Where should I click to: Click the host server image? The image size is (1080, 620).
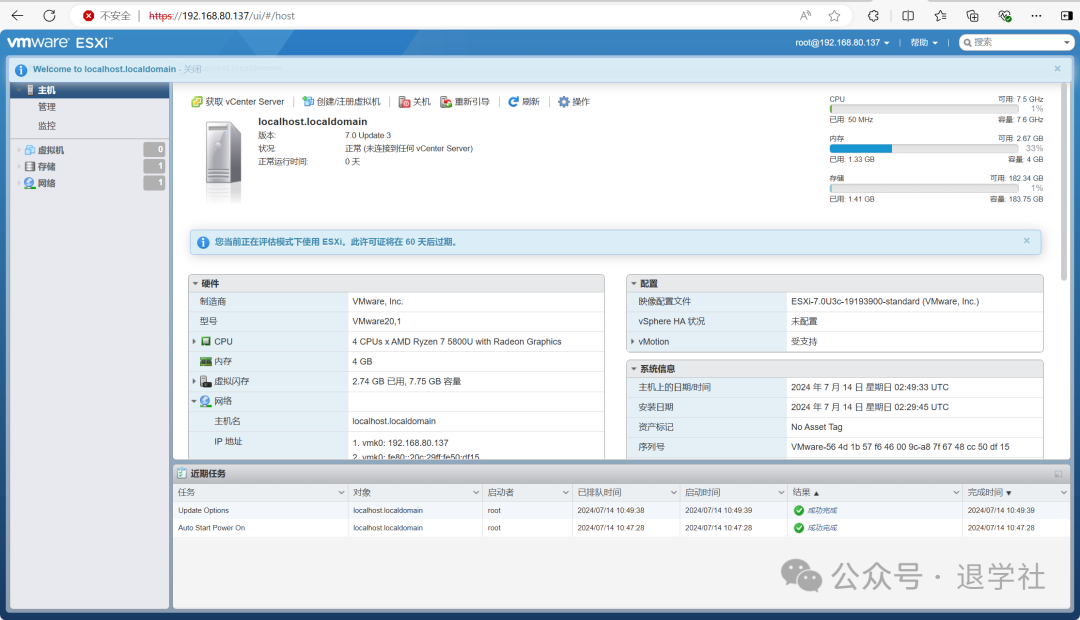(224, 159)
